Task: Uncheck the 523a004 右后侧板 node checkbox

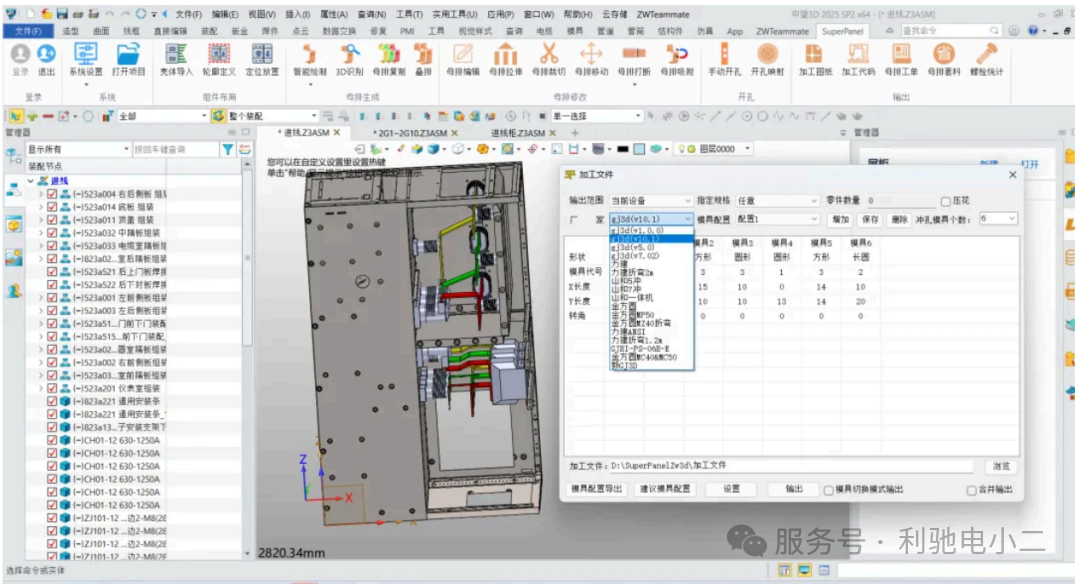Action: [x=52, y=194]
